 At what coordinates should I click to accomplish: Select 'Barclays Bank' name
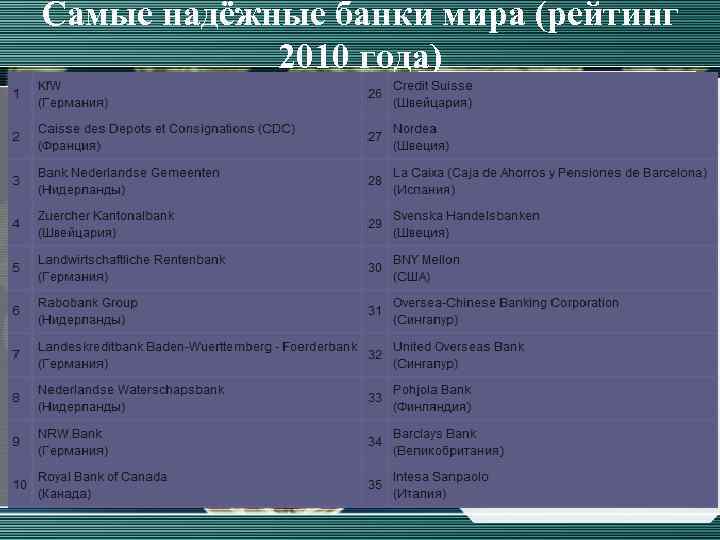point(434,433)
